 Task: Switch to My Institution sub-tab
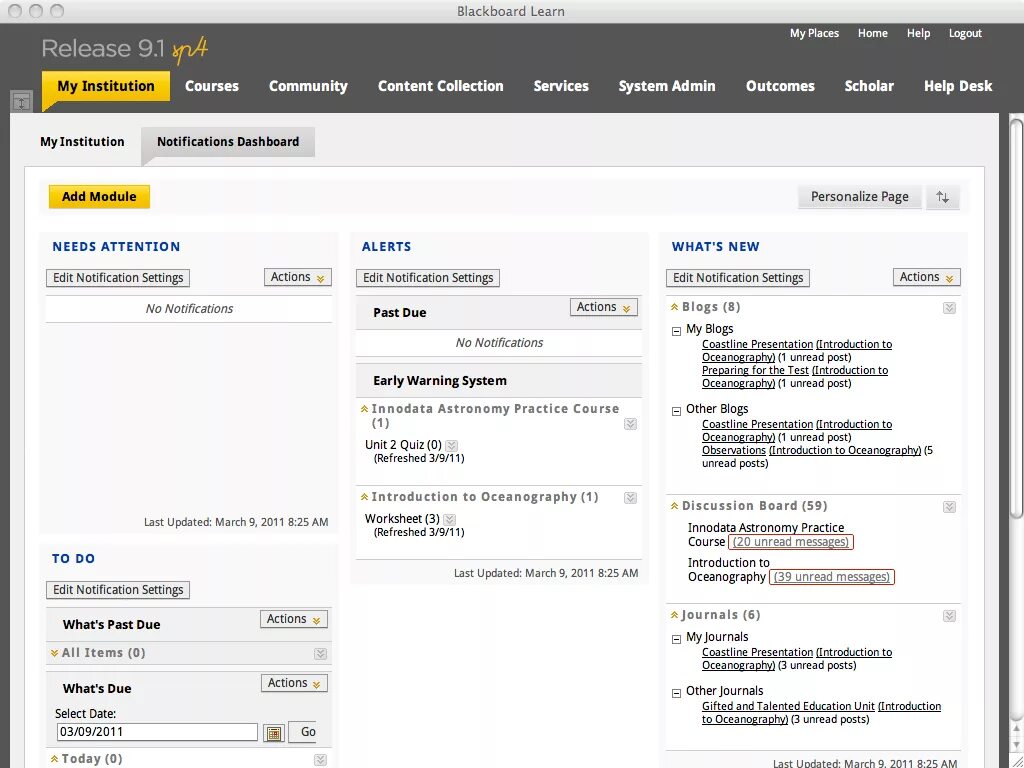tap(82, 142)
